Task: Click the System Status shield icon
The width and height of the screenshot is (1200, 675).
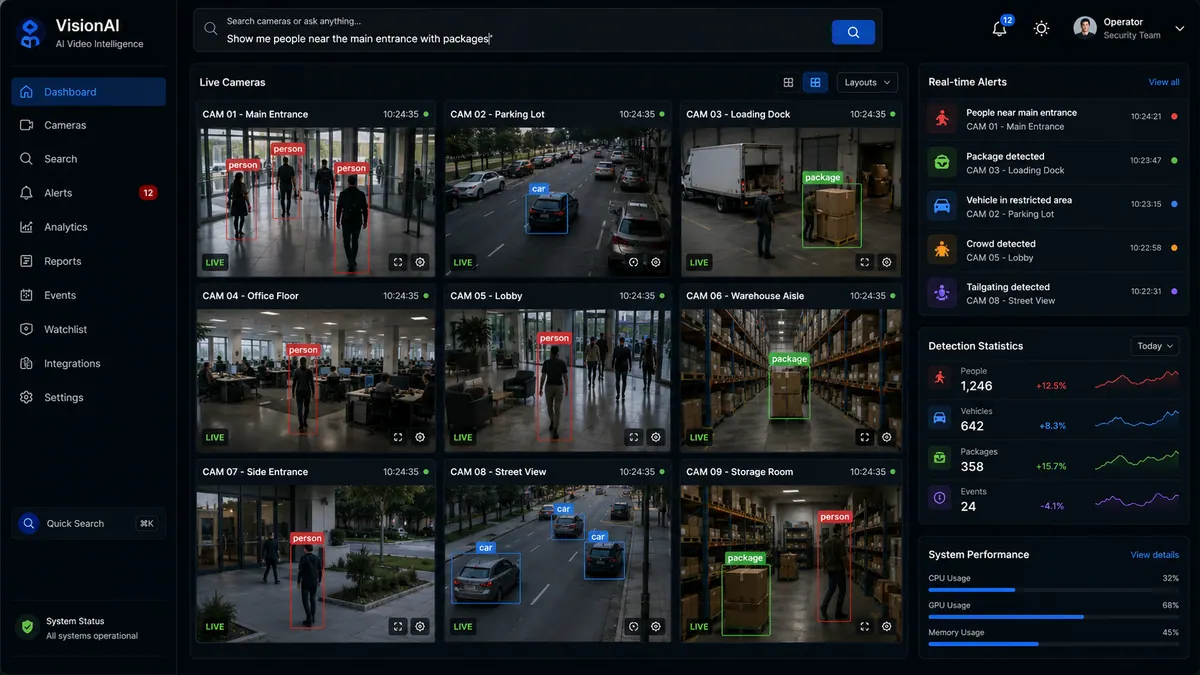Action: click(28, 627)
